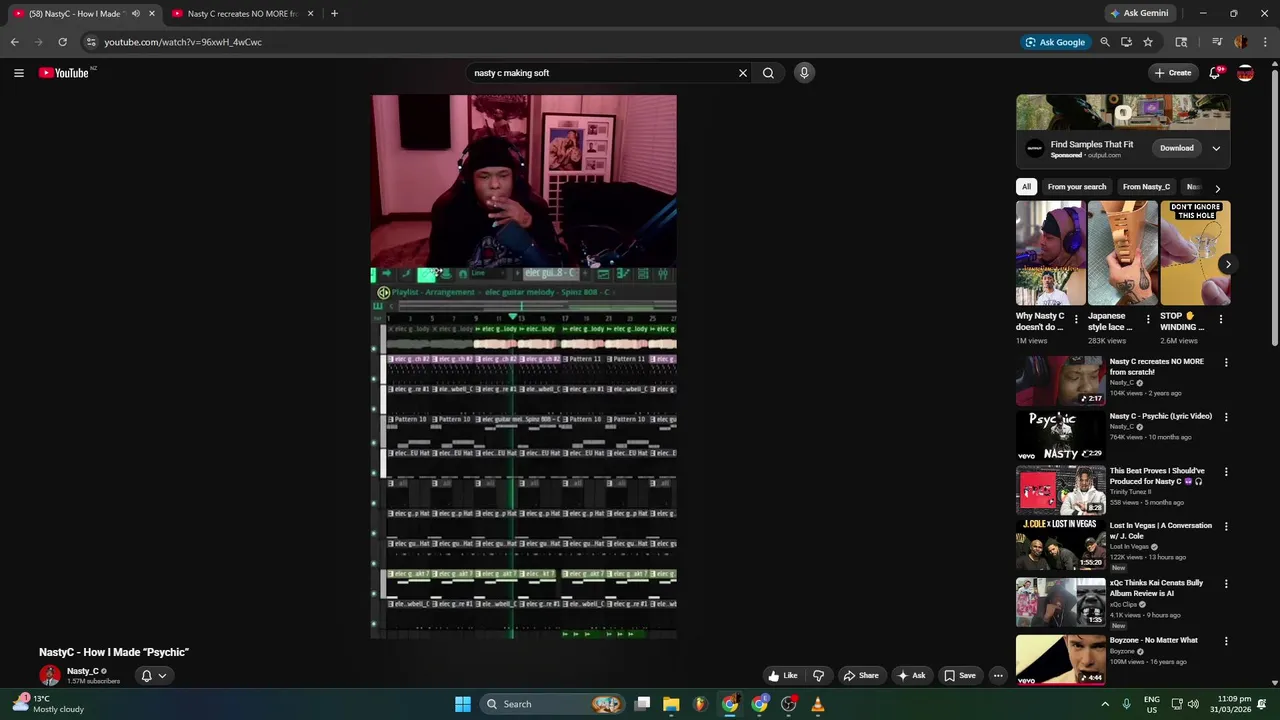The height and width of the screenshot is (720, 1280).
Task: Open options for Nasty C recreates NO MORE
Action: coord(1226,362)
